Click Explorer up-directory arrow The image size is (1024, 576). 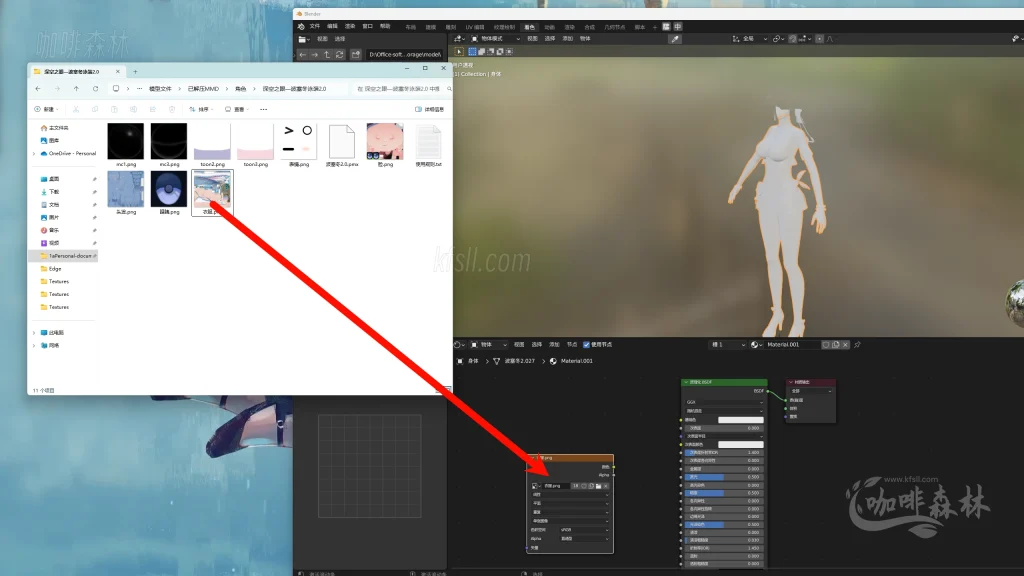tap(76, 89)
